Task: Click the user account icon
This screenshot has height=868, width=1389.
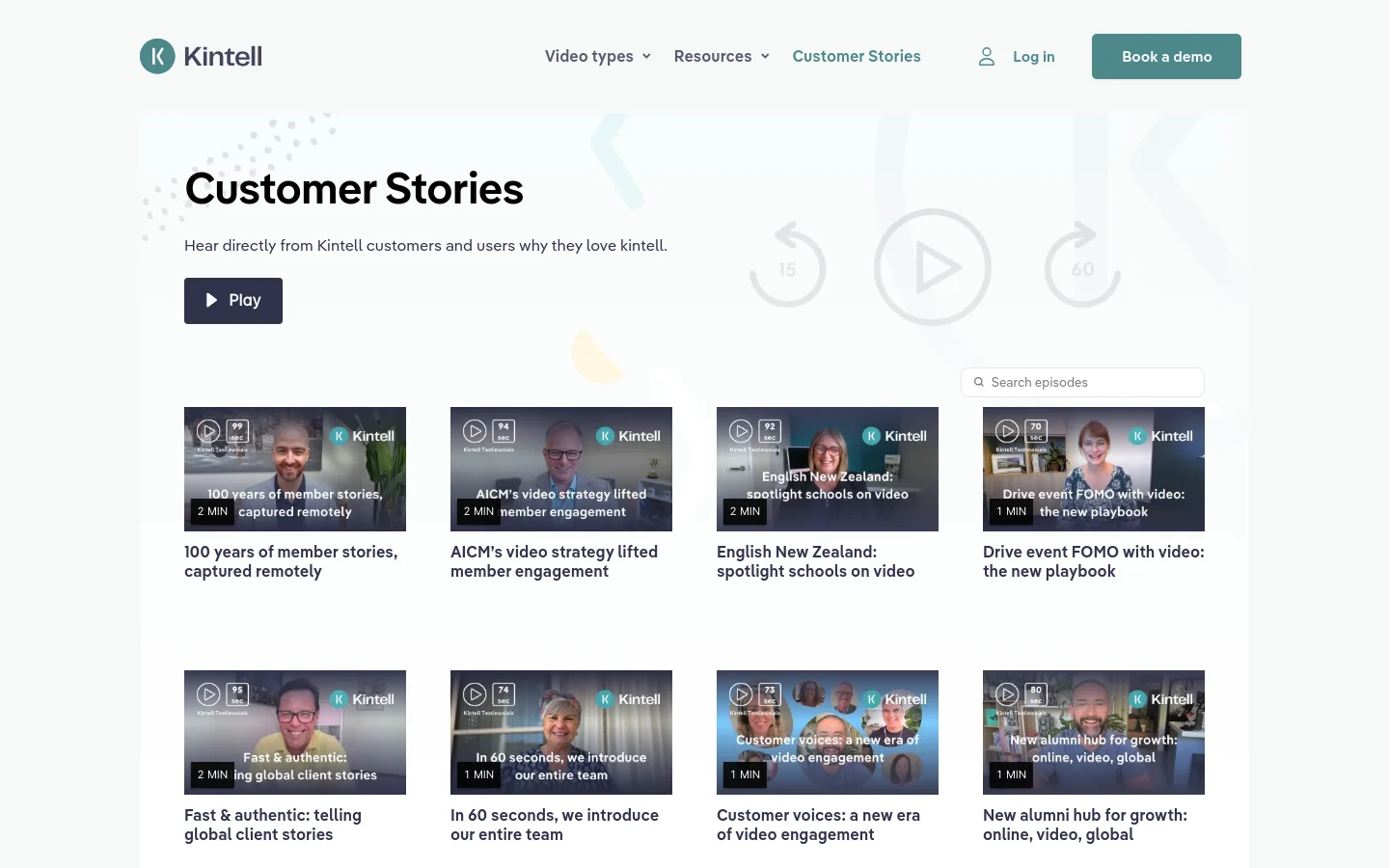Action: tap(987, 57)
